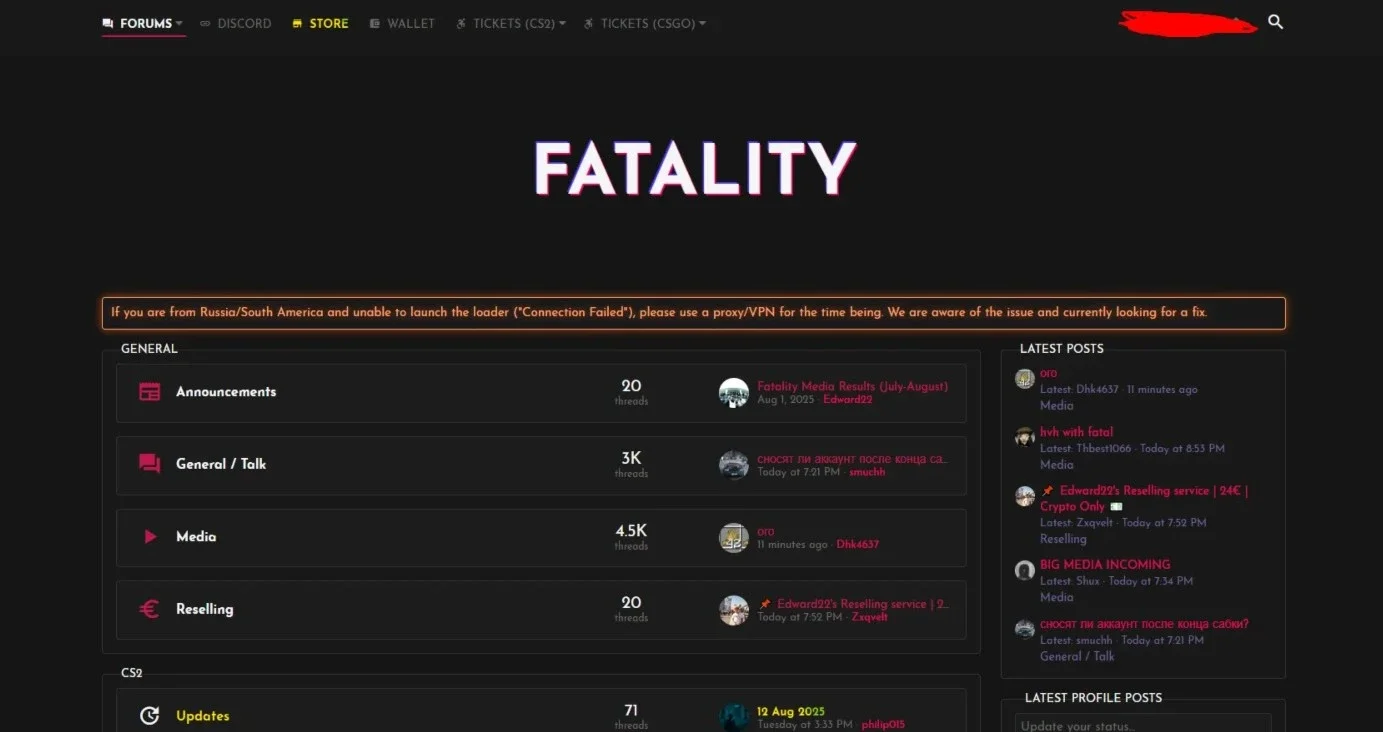Open 'Edward22's Reselling service | 24€' in Latest Posts

coord(1144,498)
